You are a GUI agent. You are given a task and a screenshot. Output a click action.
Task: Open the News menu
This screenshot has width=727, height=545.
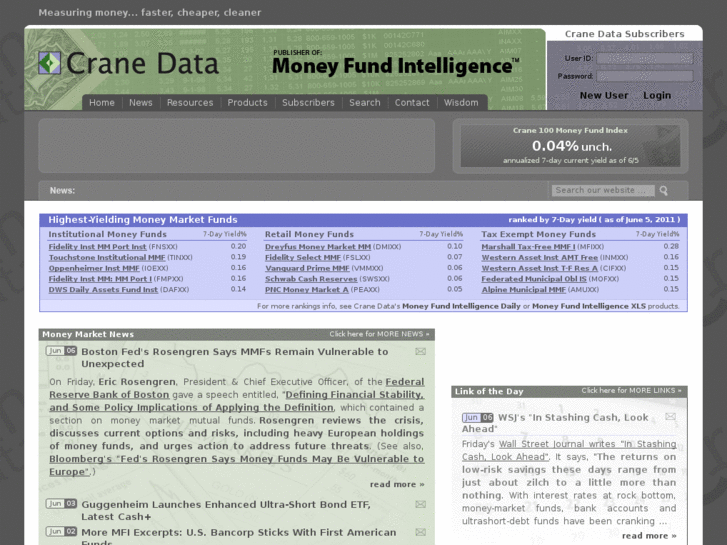(x=140, y=103)
